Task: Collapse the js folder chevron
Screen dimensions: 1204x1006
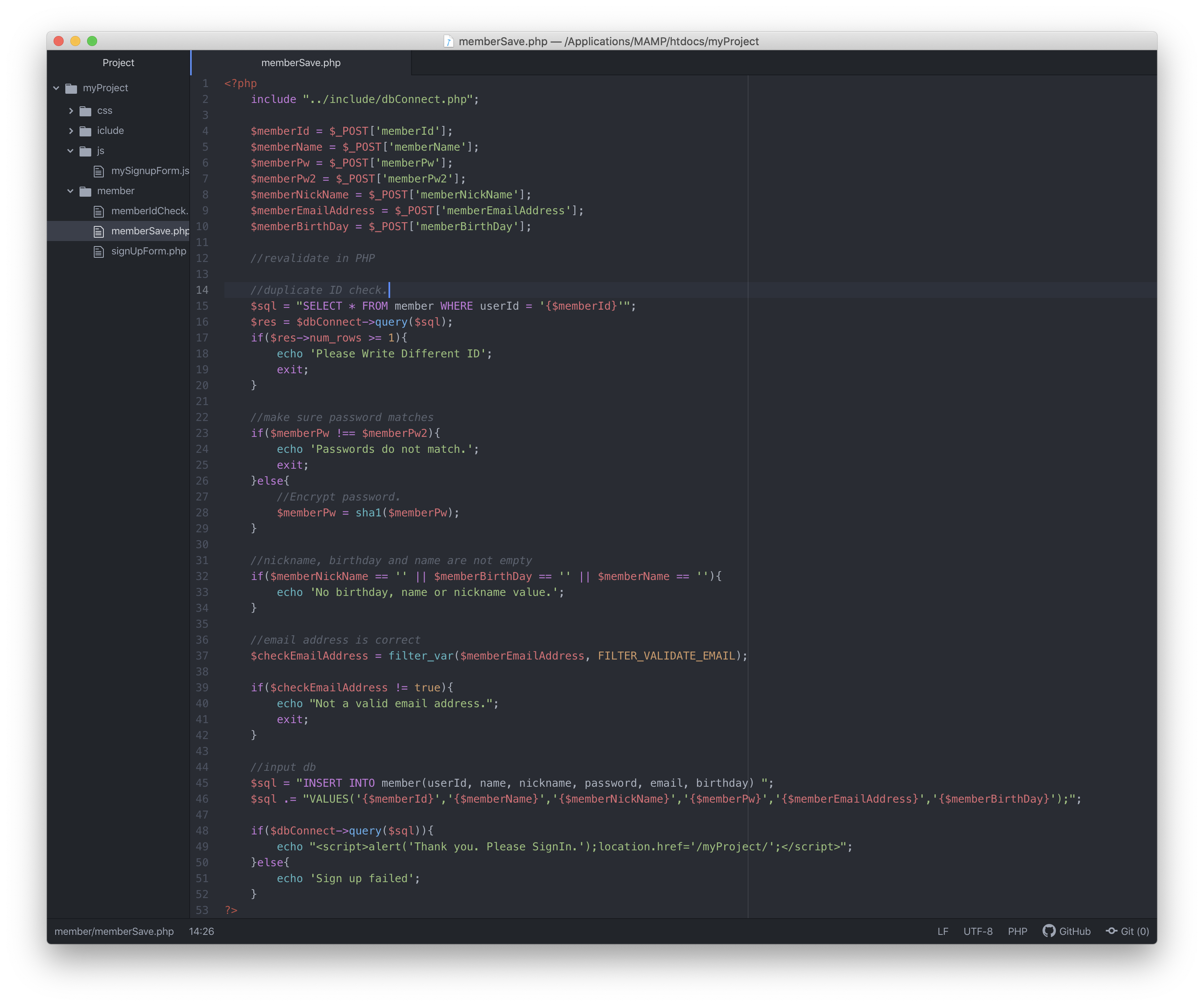Action: point(70,151)
